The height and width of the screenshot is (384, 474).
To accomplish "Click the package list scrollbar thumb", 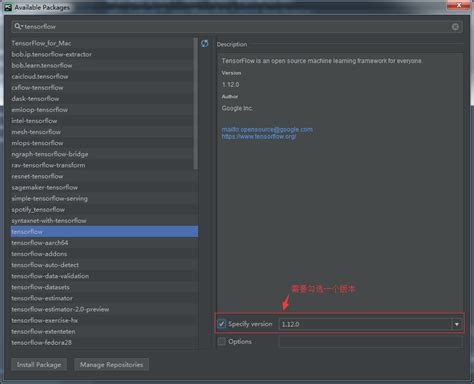I will coord(196,103).
